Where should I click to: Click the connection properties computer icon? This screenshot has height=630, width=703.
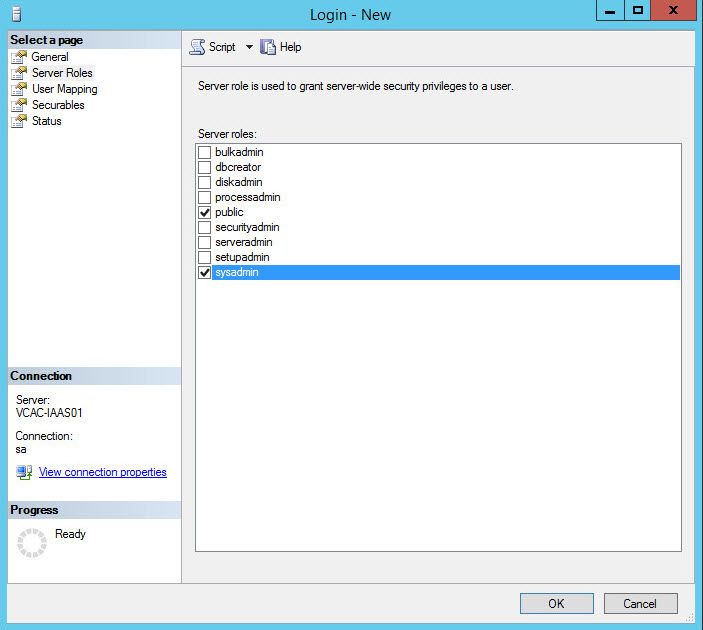point(24,472)
